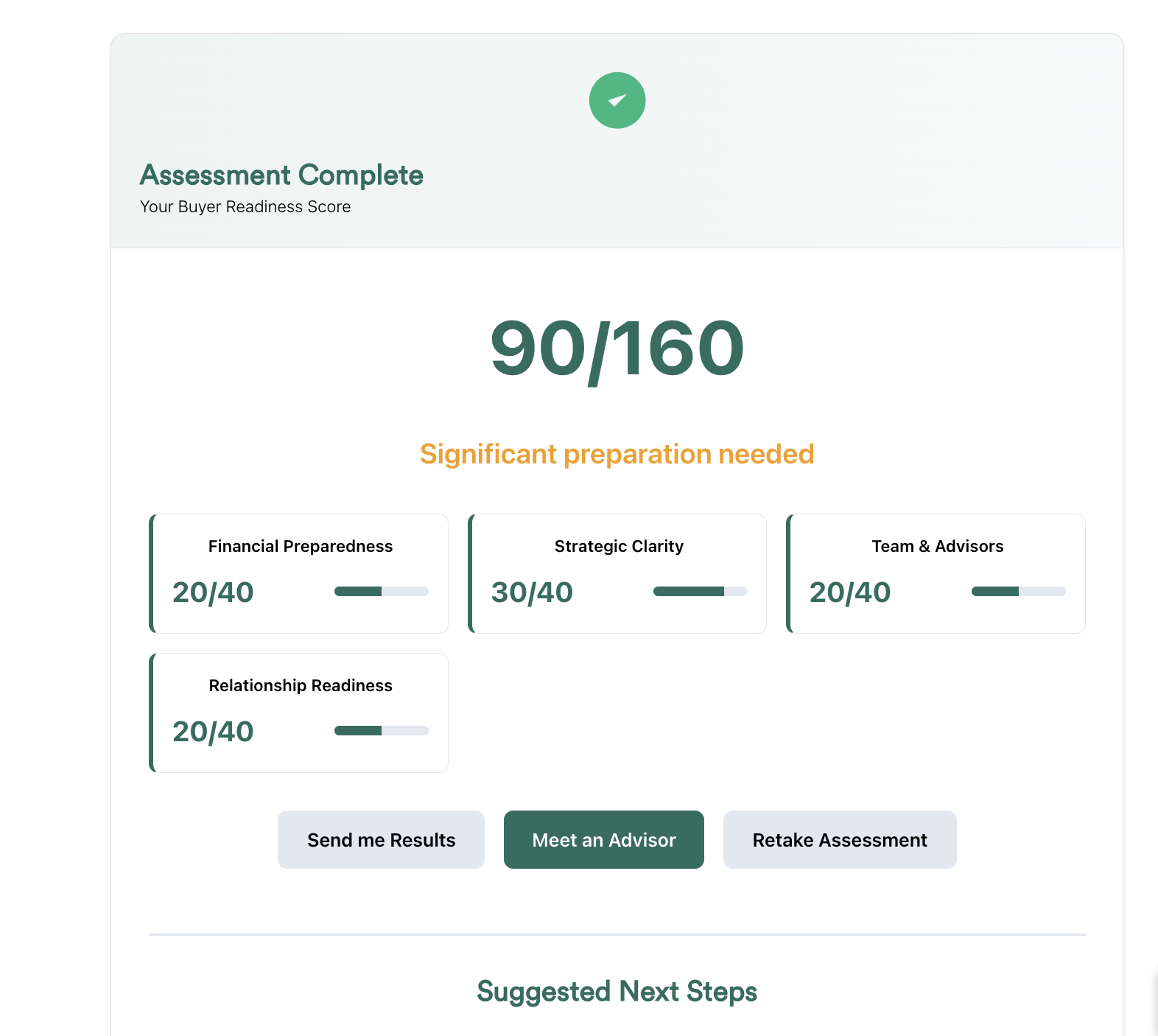Select the Team & Advisors card title
The height and width of the screenshot is (1036, 1158).
[937, 546]
